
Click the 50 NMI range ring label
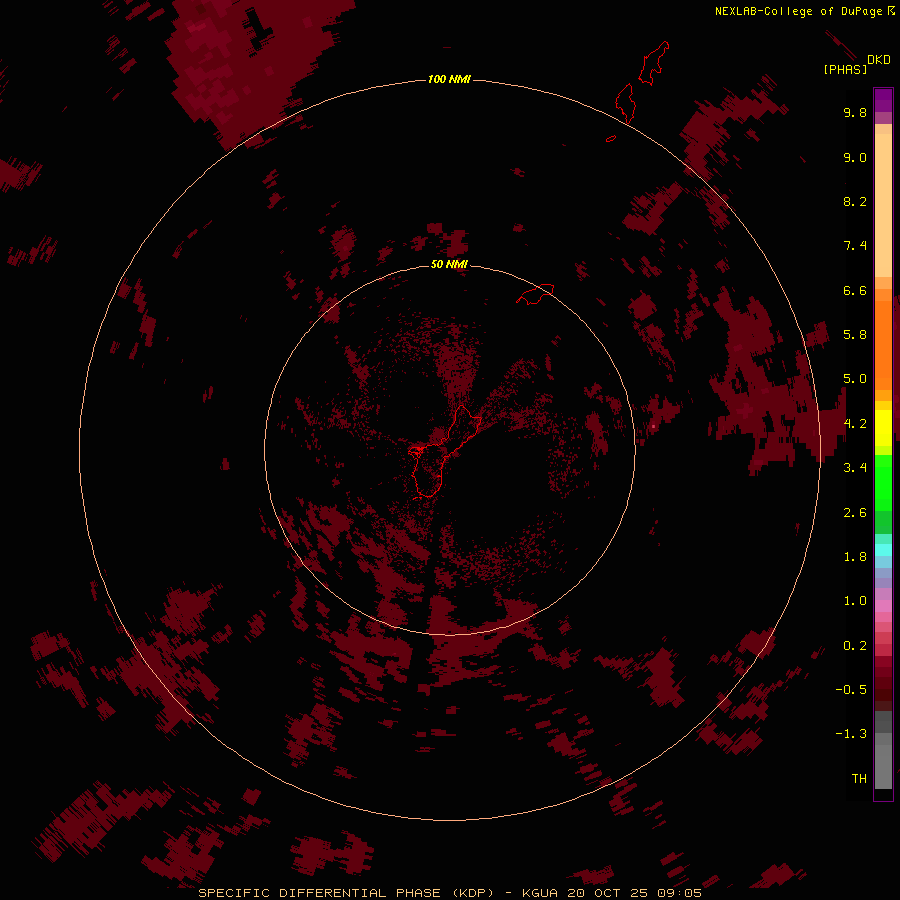[x=449, y=264]
